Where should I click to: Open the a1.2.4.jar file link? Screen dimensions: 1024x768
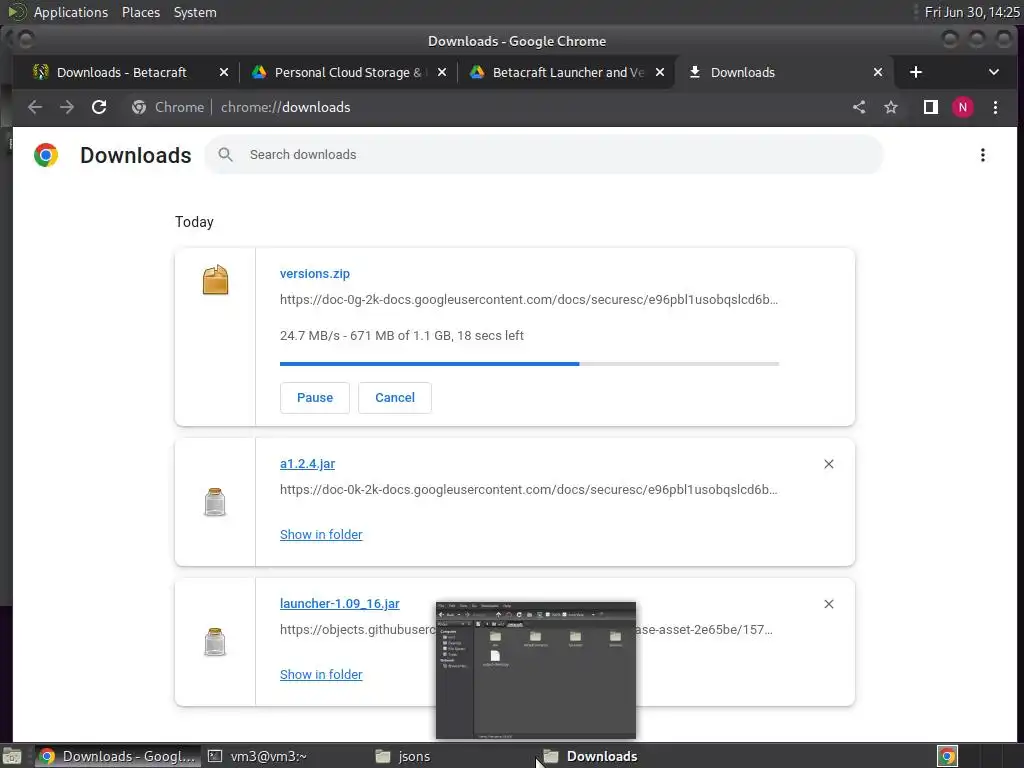[307, 464]
